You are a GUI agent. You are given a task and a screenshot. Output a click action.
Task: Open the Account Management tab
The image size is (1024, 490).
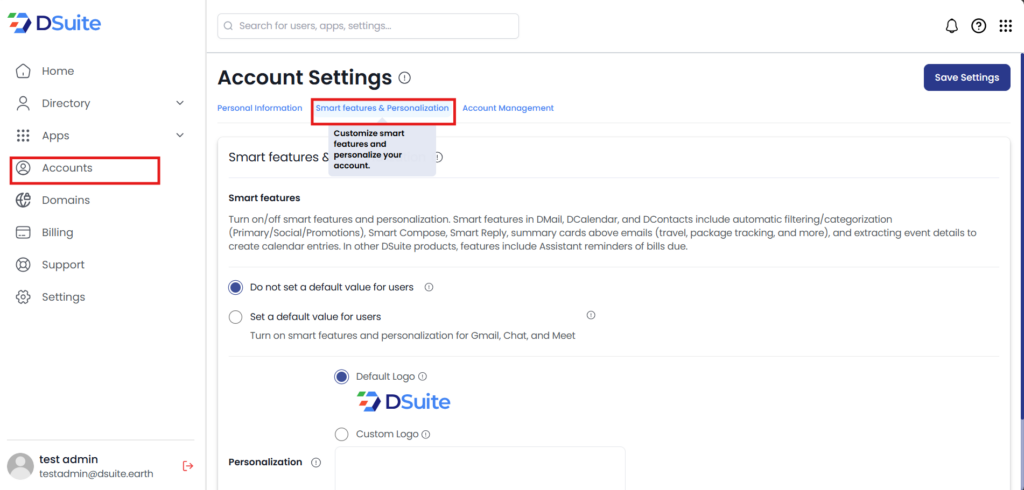508,108
